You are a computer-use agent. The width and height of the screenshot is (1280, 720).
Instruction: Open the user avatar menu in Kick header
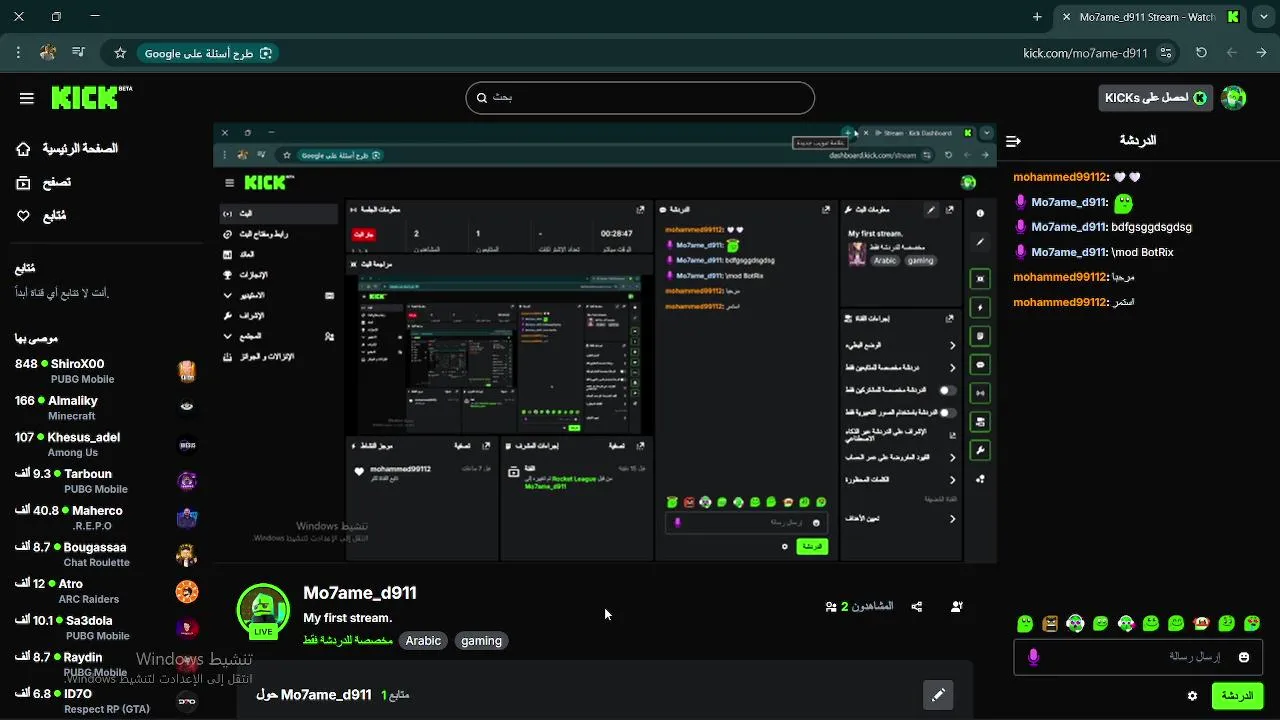1234,97
